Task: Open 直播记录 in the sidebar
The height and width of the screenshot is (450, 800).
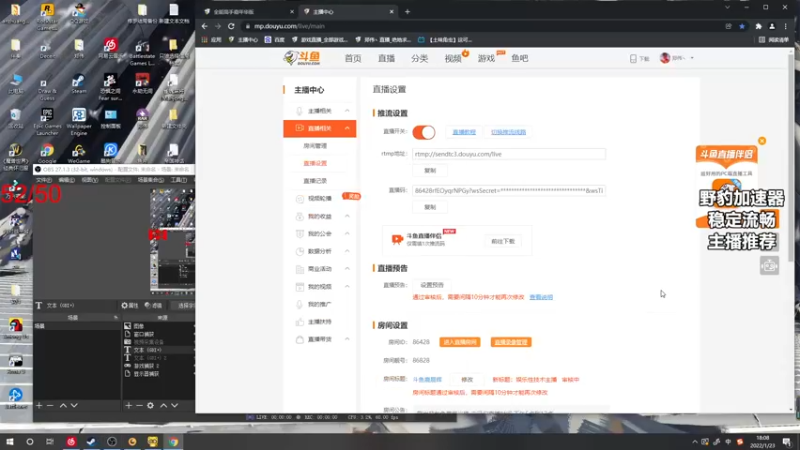Action: (315, 181)
